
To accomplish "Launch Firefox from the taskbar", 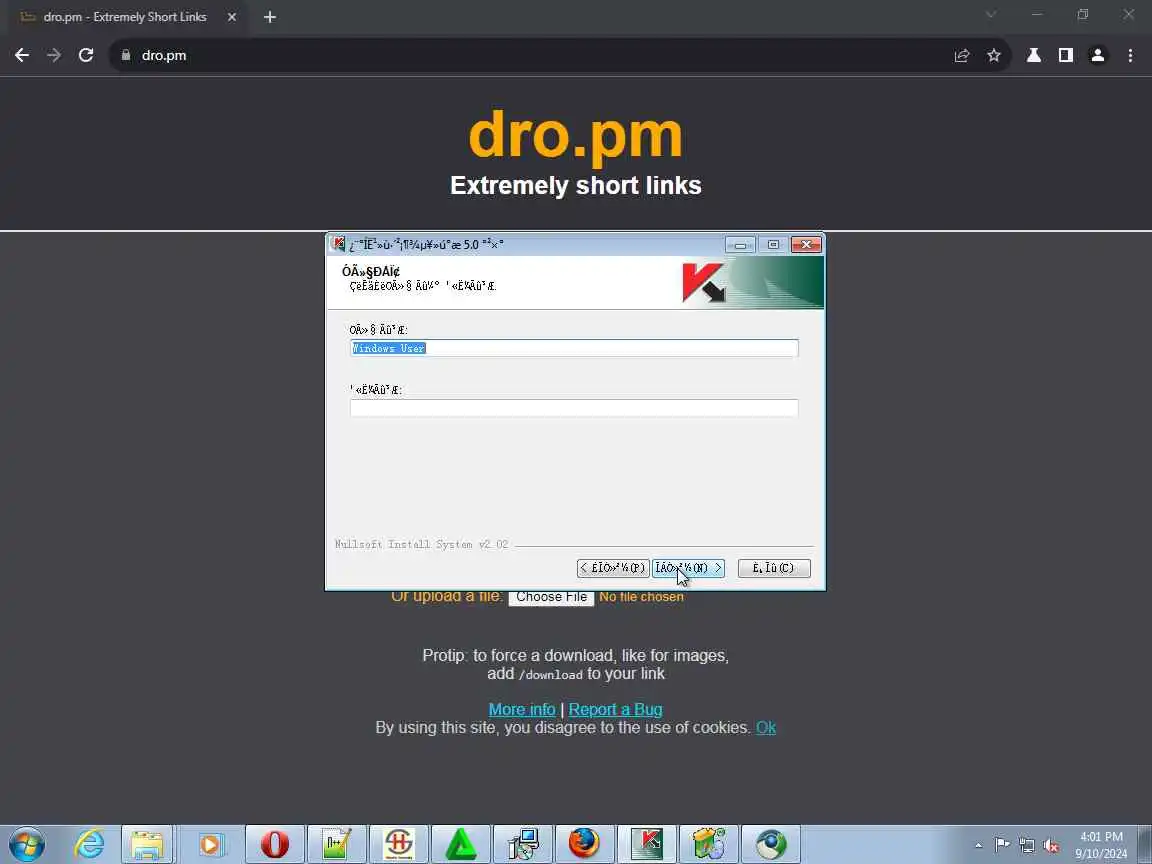I will [x=585, y=844].
